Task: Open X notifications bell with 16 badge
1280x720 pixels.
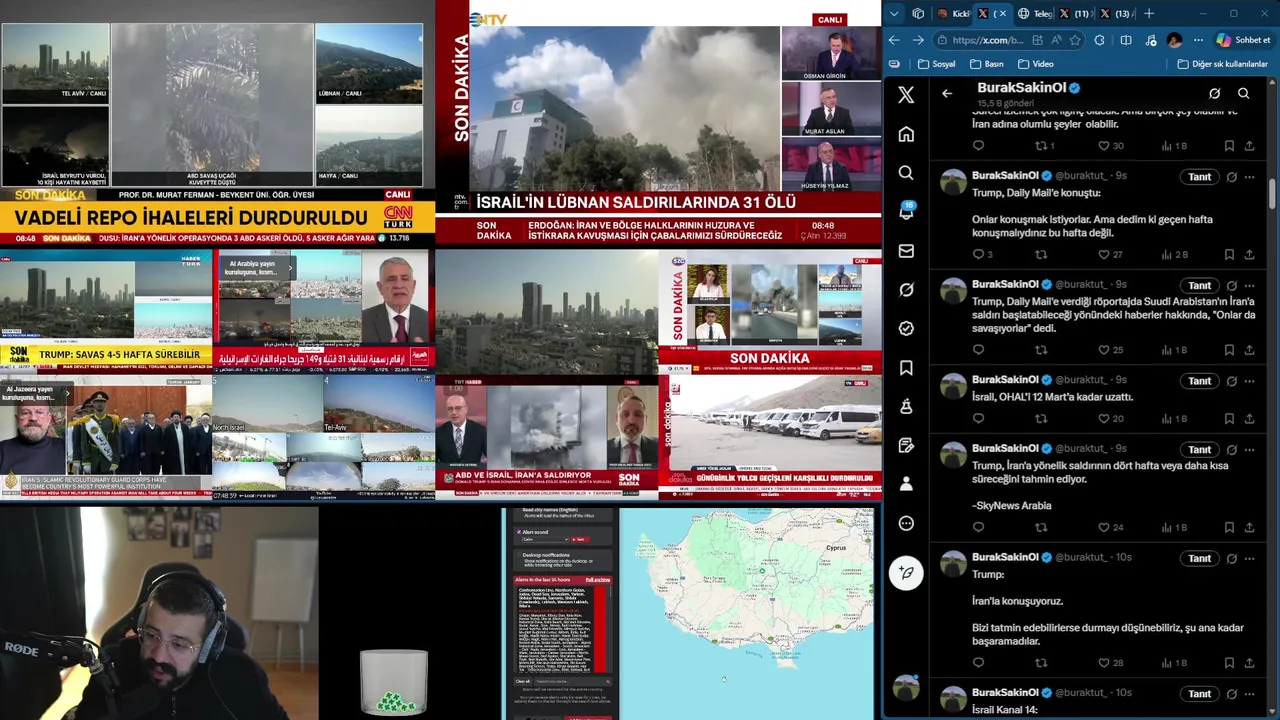Action: tap(906, 212)
